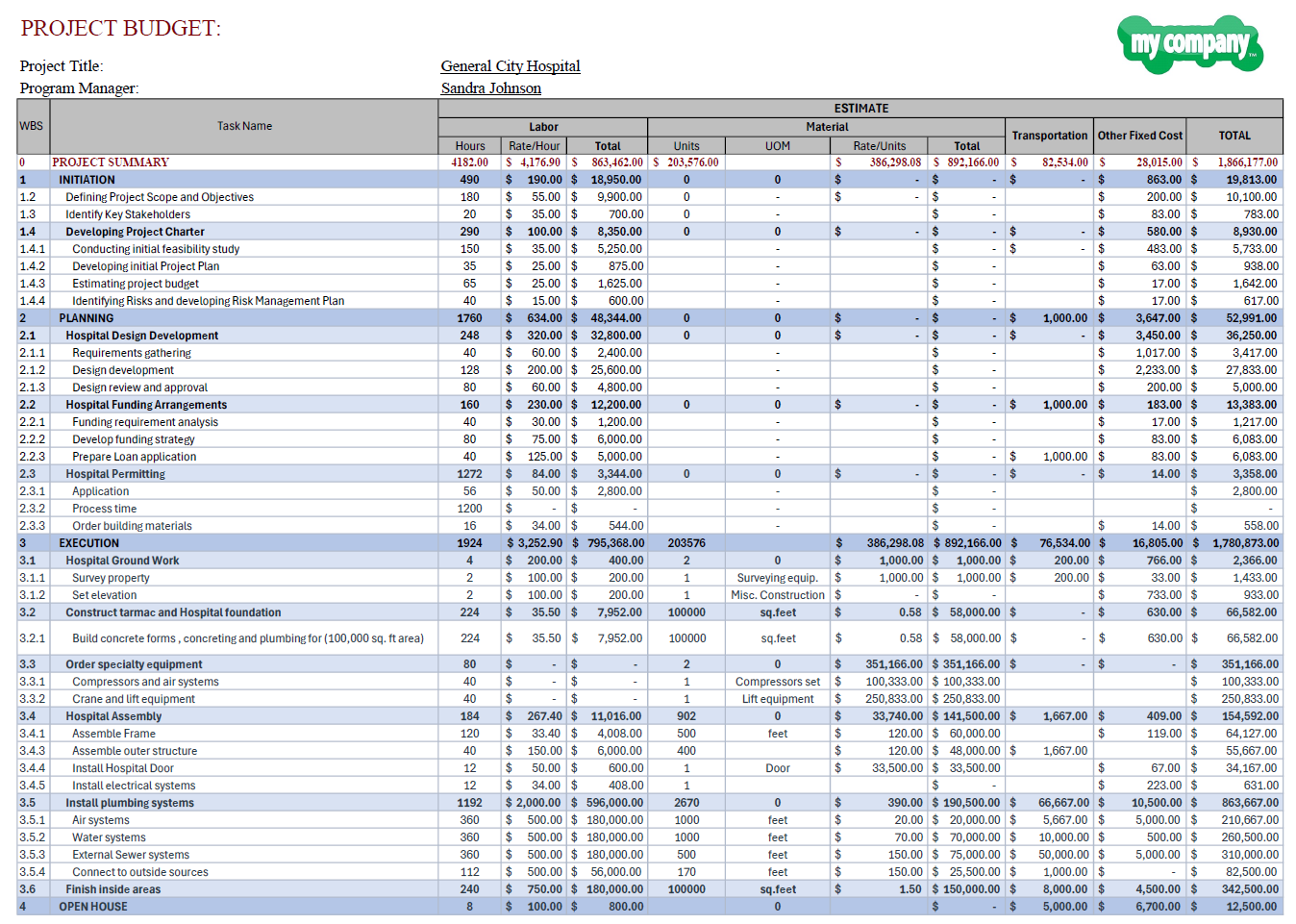The width and height of the screenshot is (1296, 924).
Task: Select Defining Project Scope and Objectives task
Action: 160,197
